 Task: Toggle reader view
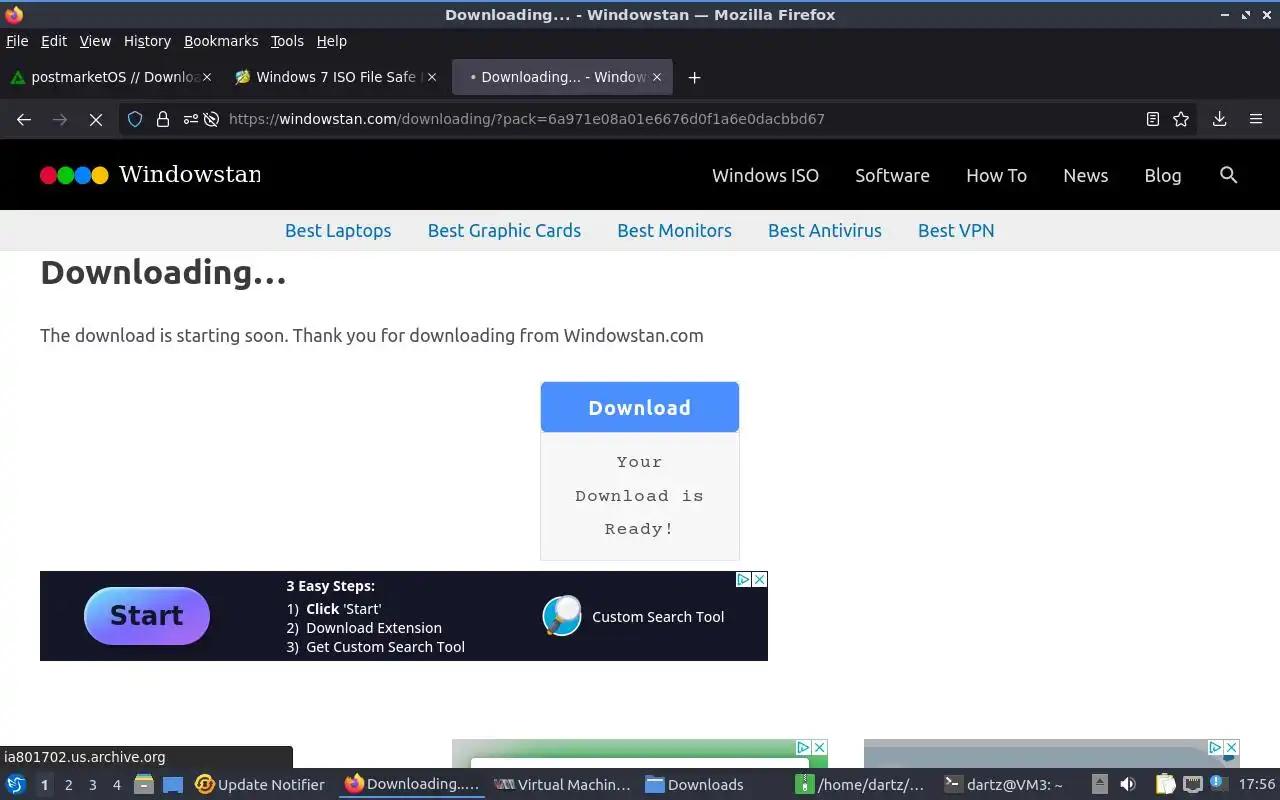pos(1152,119)
